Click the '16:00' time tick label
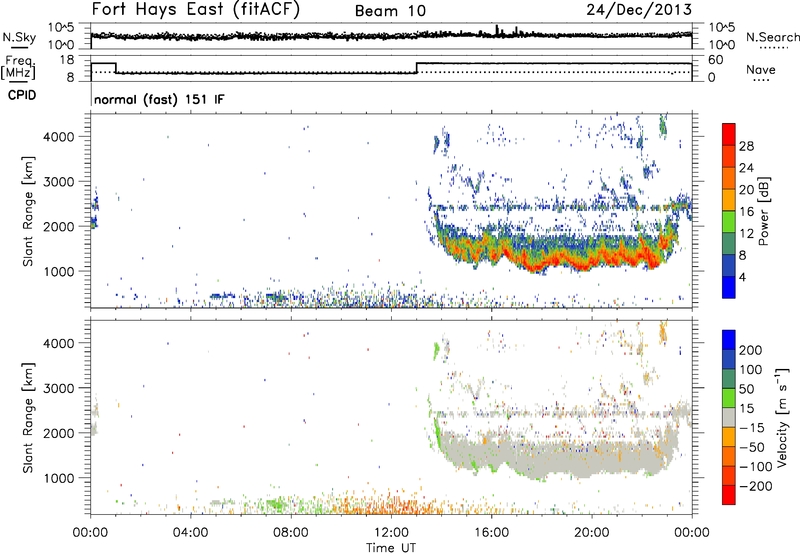The width and height of the screenshot is (800, 554). [x=491, y=533]
